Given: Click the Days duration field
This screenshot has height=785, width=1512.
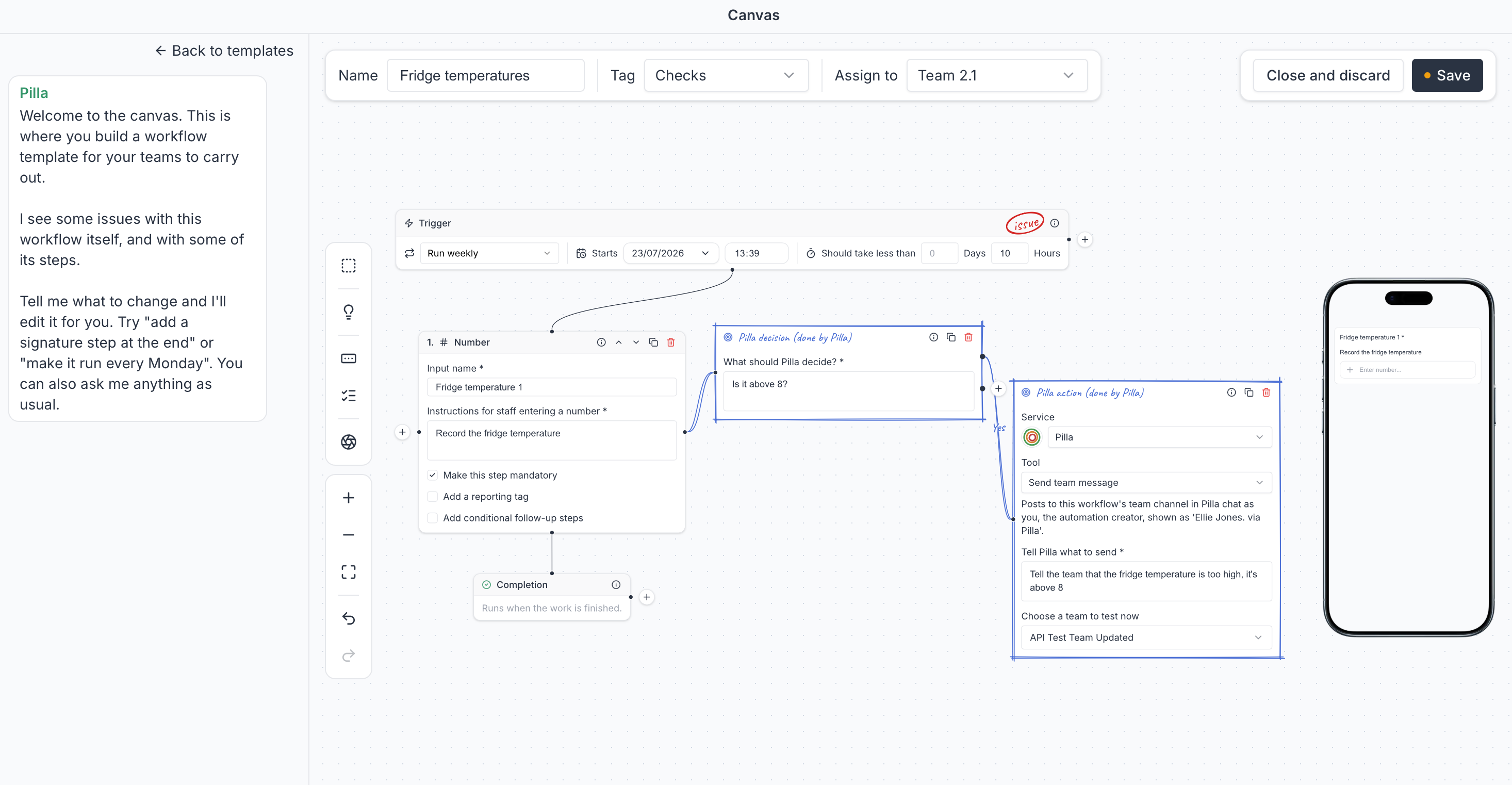Looking at the screenshot, I should pyautogui.click(x=939, y=253).
